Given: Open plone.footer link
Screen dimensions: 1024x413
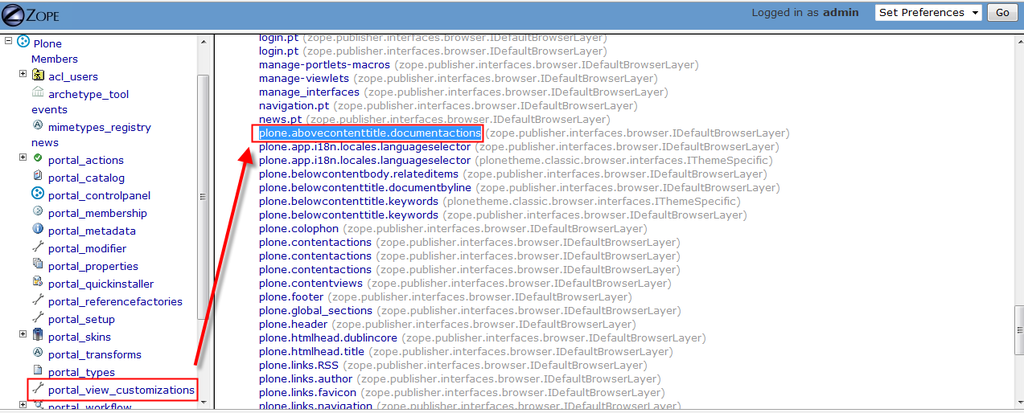Looking at the screenshot, I should (x=291, y=297).
